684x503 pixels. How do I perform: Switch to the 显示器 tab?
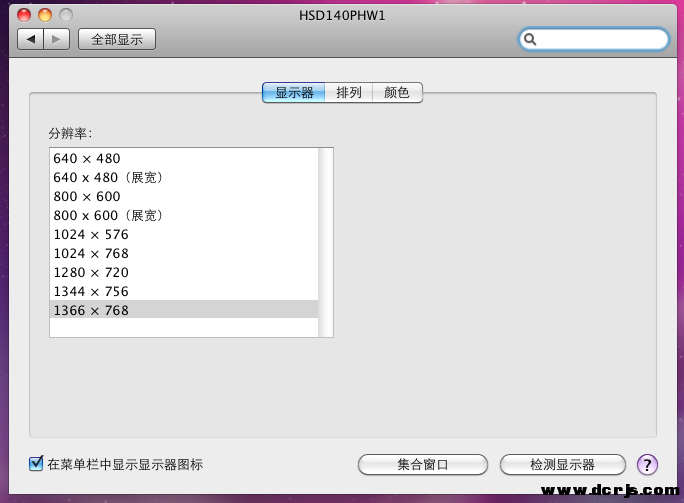(294, 92)
